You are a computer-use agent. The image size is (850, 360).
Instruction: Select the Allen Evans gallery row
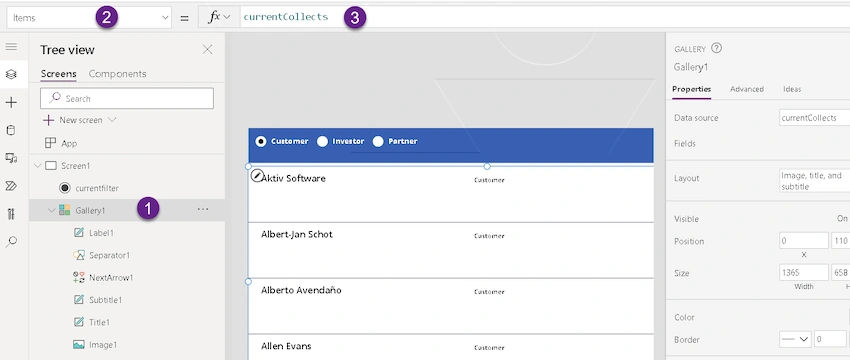tap(451, 347)
